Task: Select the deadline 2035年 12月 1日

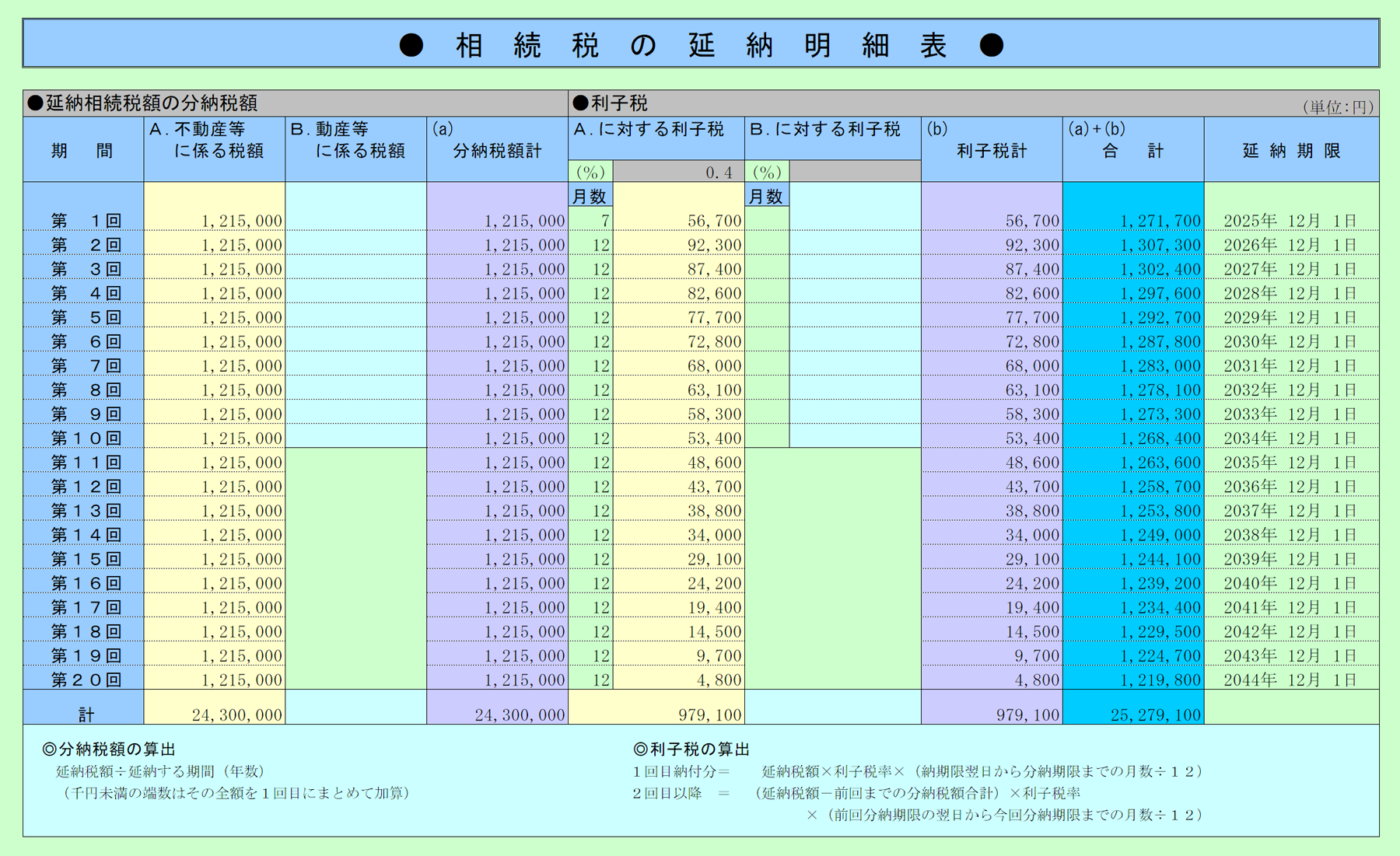Action: click(1292, 462)
